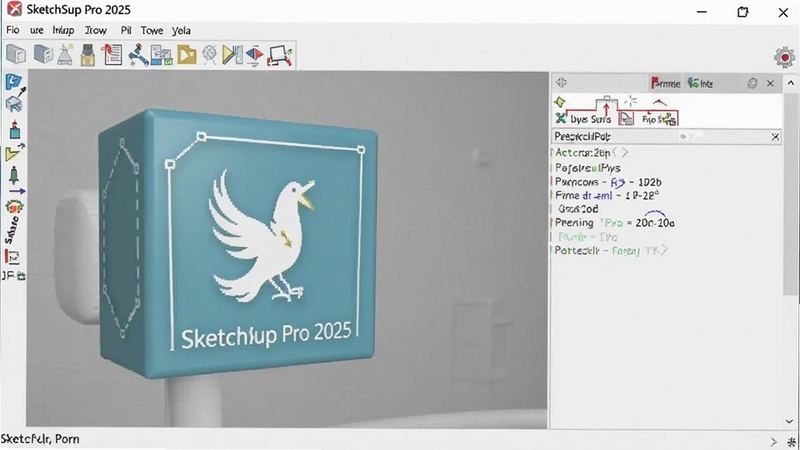Switch to the Pmme tab with red flag
The width and height of the screenshot is (800, 450).
[665, 83]
